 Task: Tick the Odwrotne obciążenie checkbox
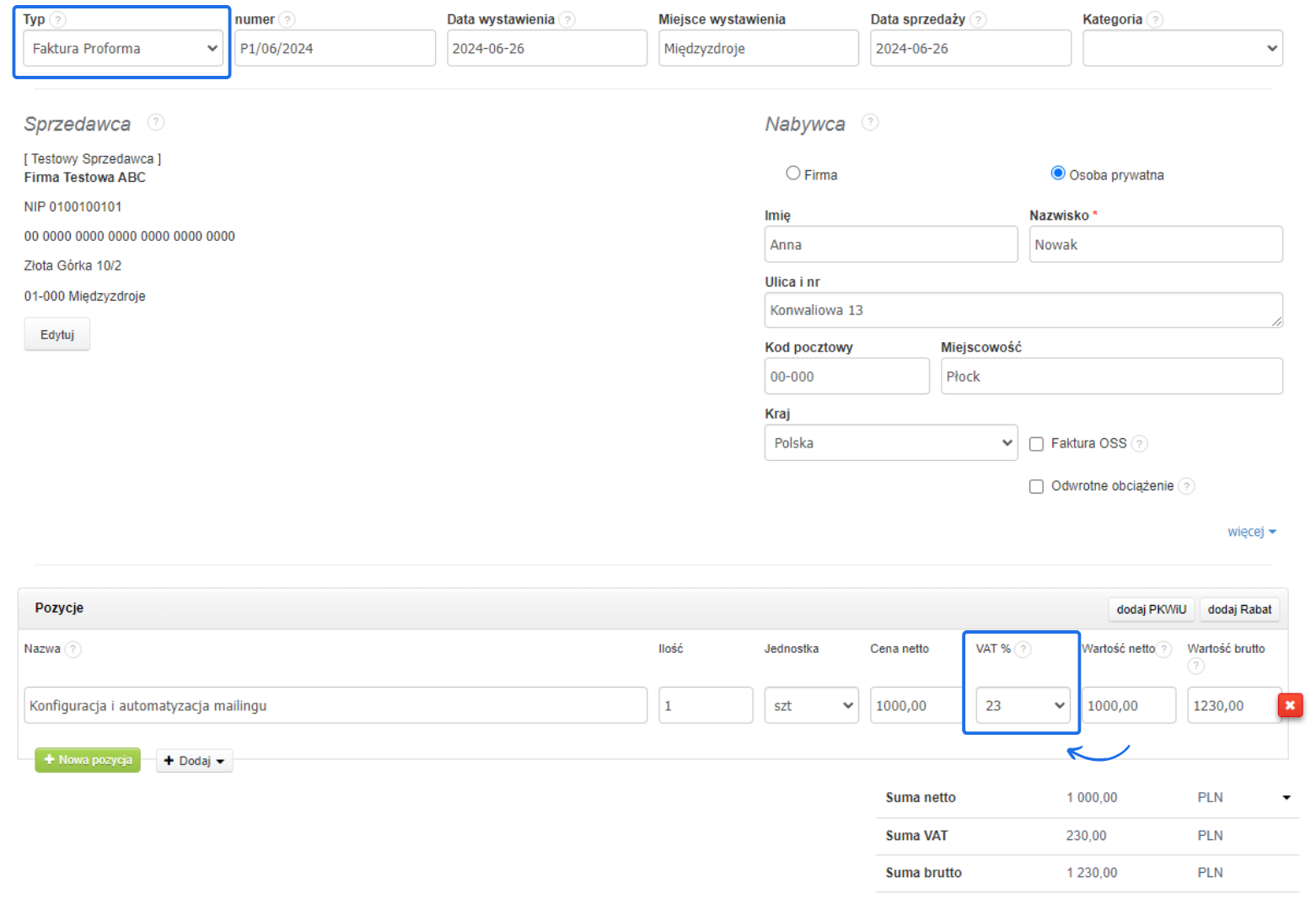[x=1037, y=487]
